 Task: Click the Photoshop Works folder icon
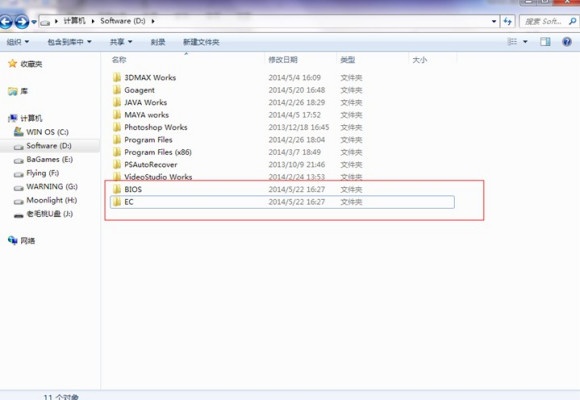pos(117,127)
